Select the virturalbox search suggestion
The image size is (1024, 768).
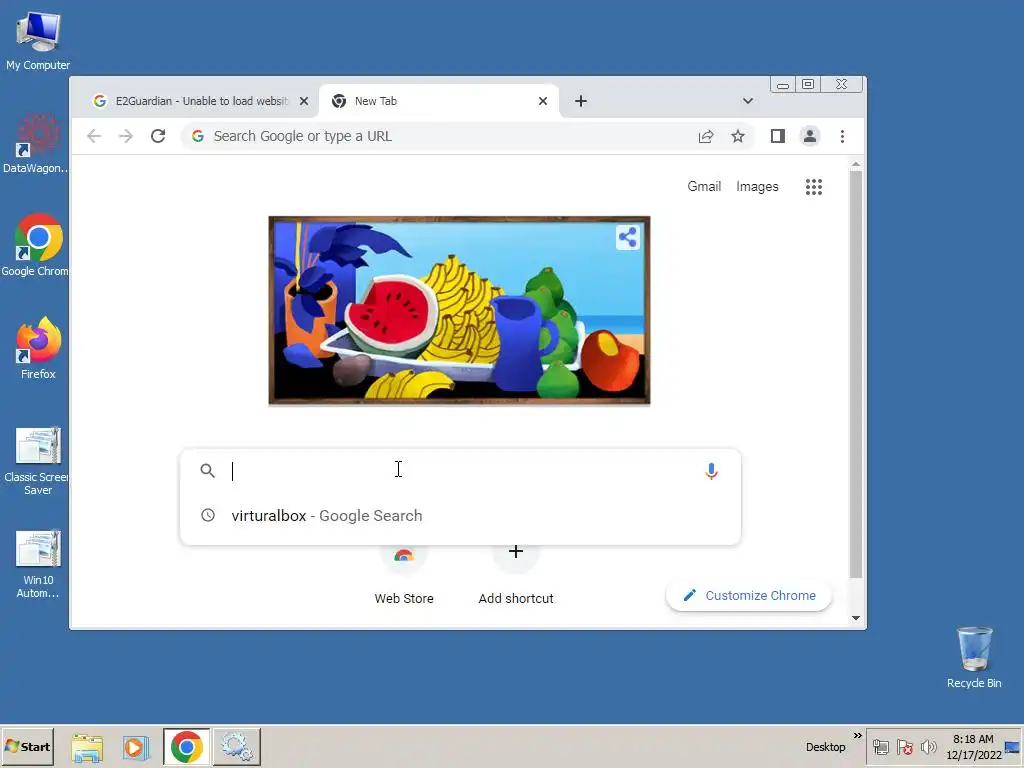[x=460, y=516]
